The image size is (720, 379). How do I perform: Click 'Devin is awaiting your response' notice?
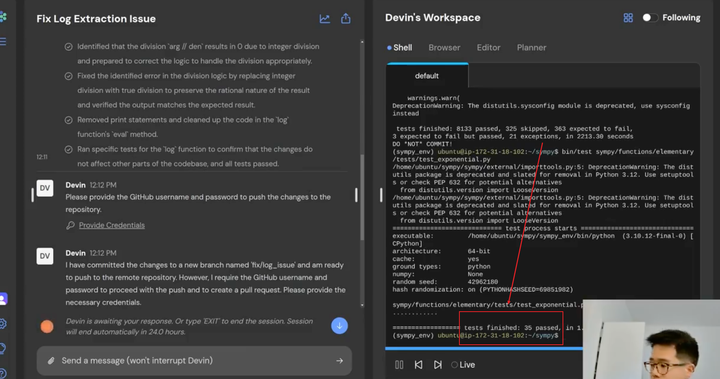tap(189, 327)
